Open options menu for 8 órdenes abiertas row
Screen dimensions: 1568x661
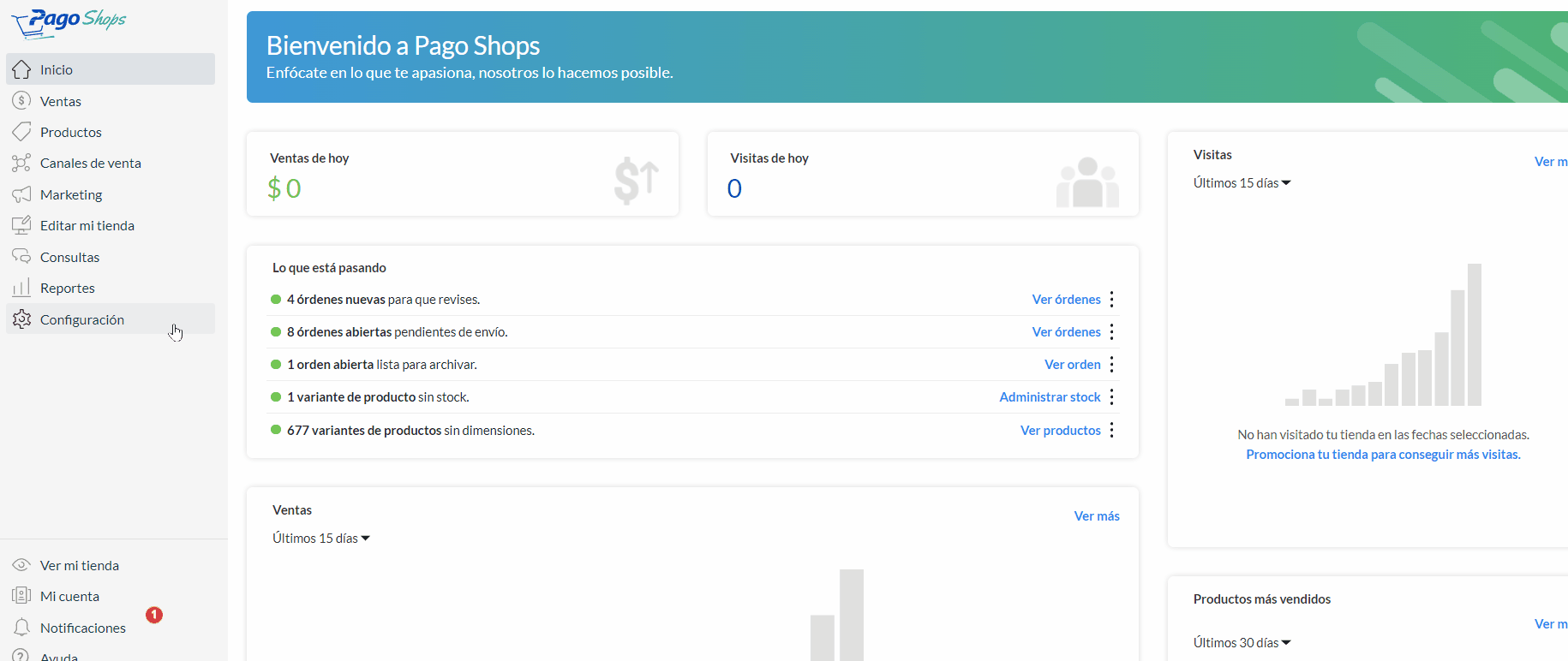click(1112, 332)
